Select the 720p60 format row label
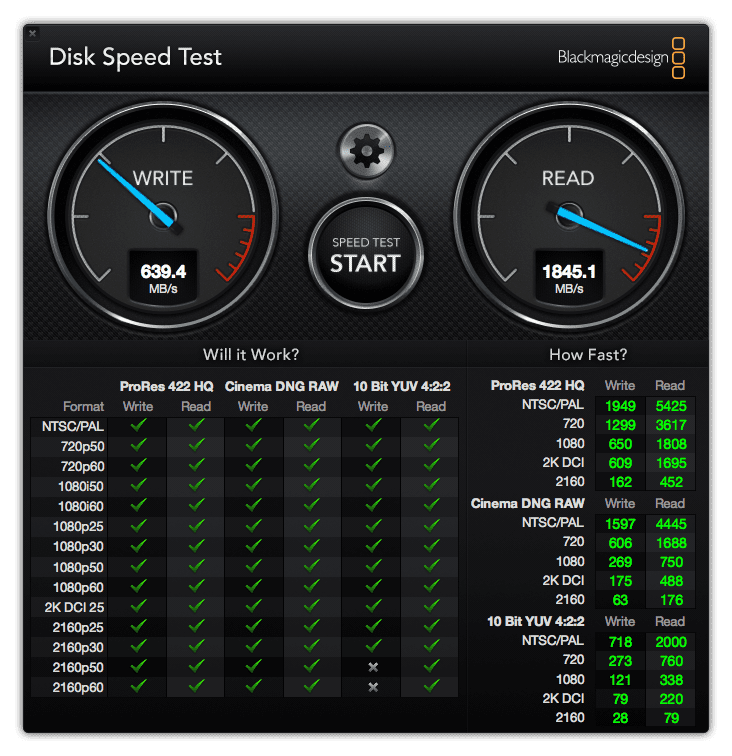Image resolution: width=732 pixels, height=756 pixels. click(x=82, y=467)
